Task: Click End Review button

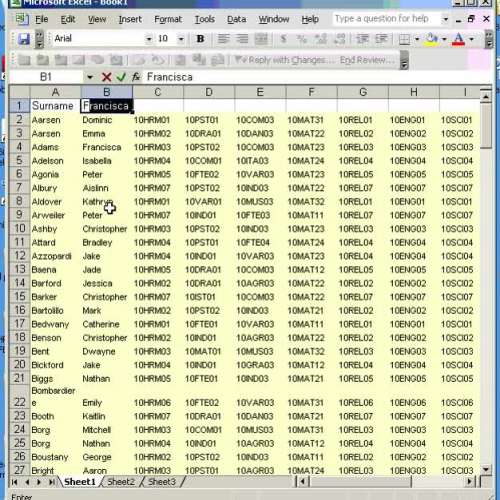Action: click(367, 60)
